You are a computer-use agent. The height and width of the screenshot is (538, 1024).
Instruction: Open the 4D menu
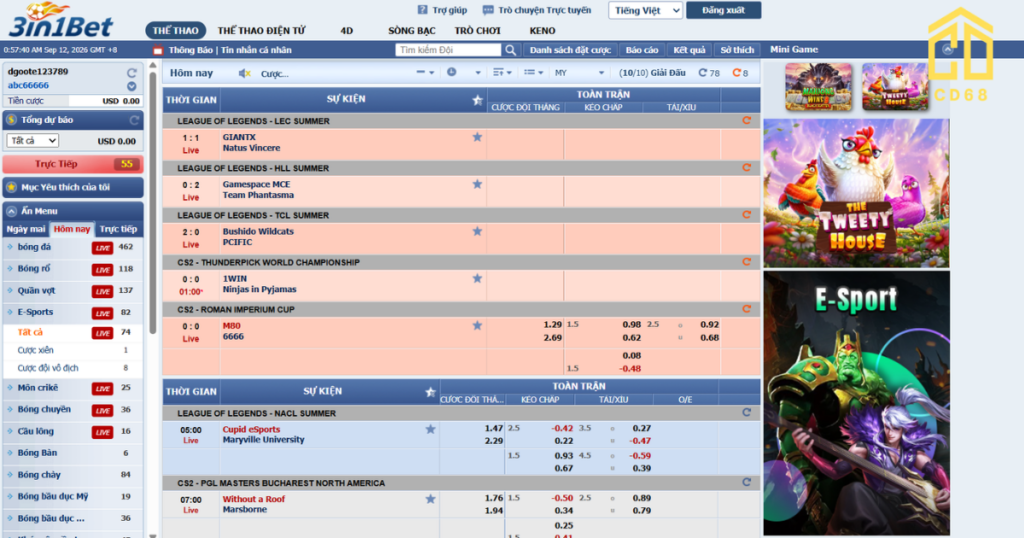click(347, 31)
